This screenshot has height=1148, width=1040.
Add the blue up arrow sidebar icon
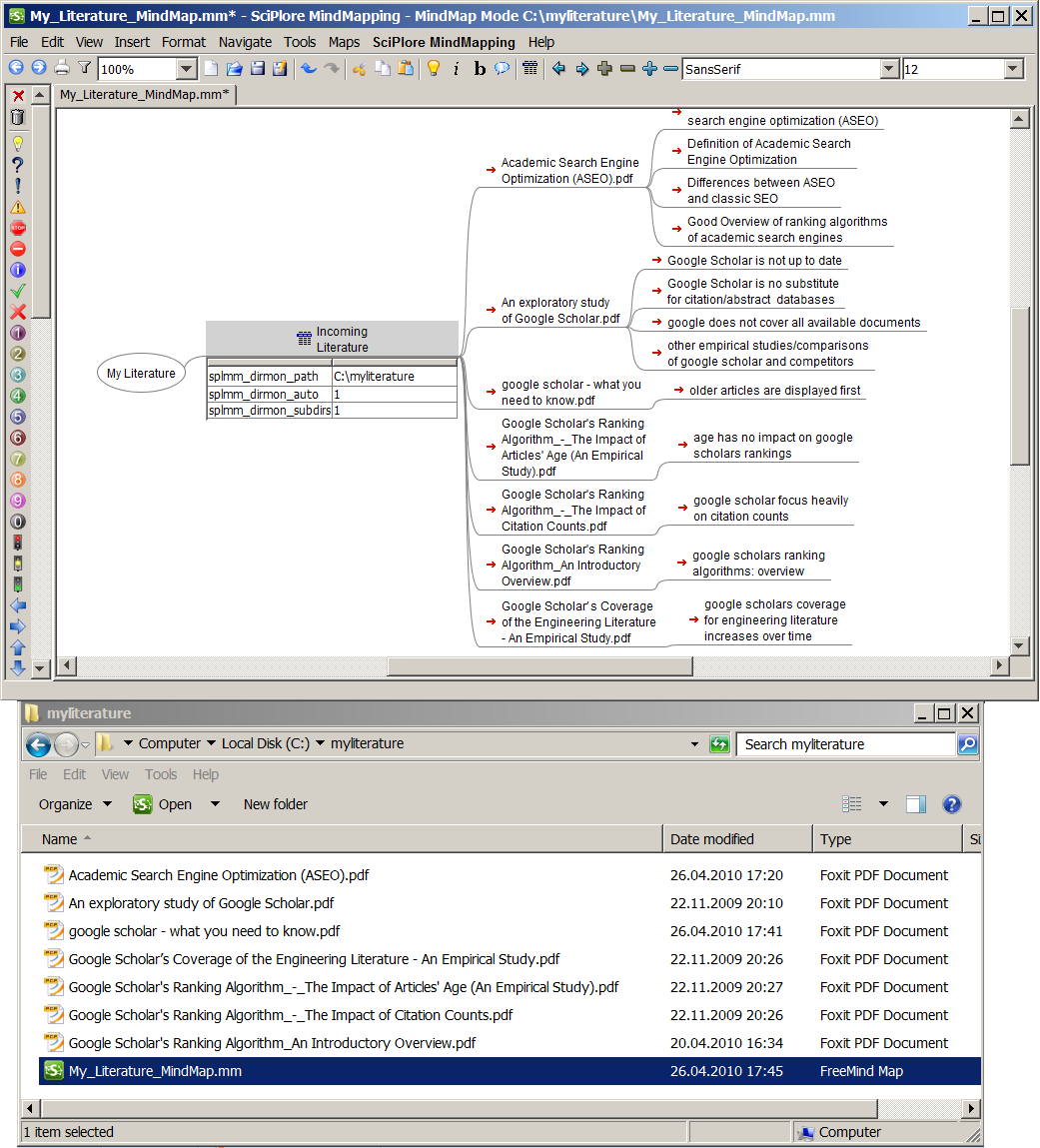(18, 648)
